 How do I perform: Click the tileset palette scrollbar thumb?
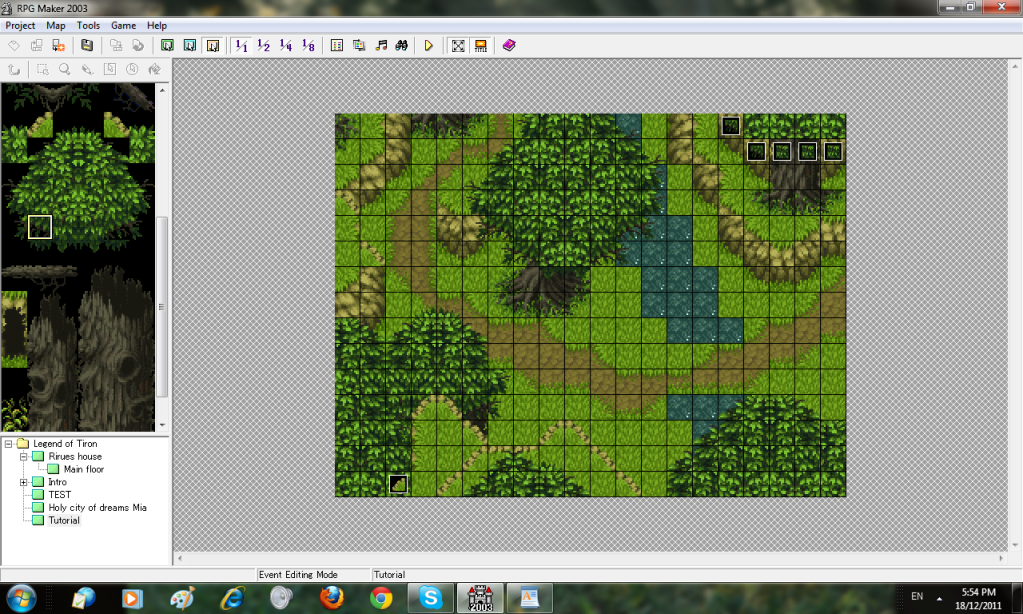click(x=162, y=306)
